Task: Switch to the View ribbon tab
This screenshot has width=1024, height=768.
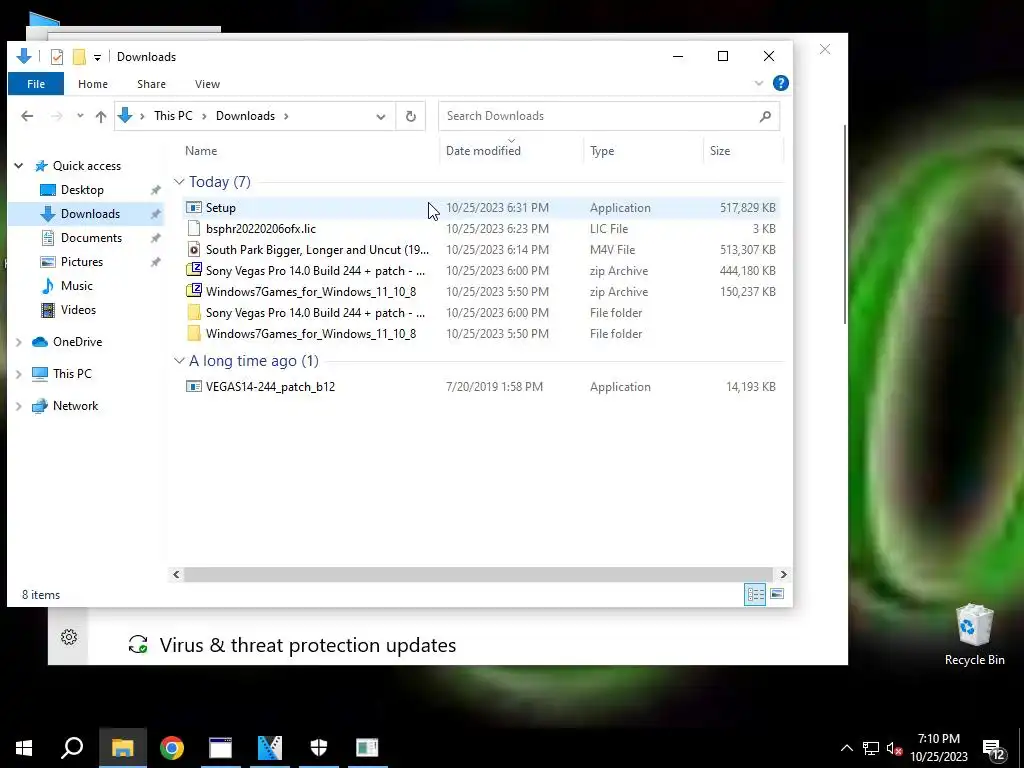Action: (x=207, y=84)
